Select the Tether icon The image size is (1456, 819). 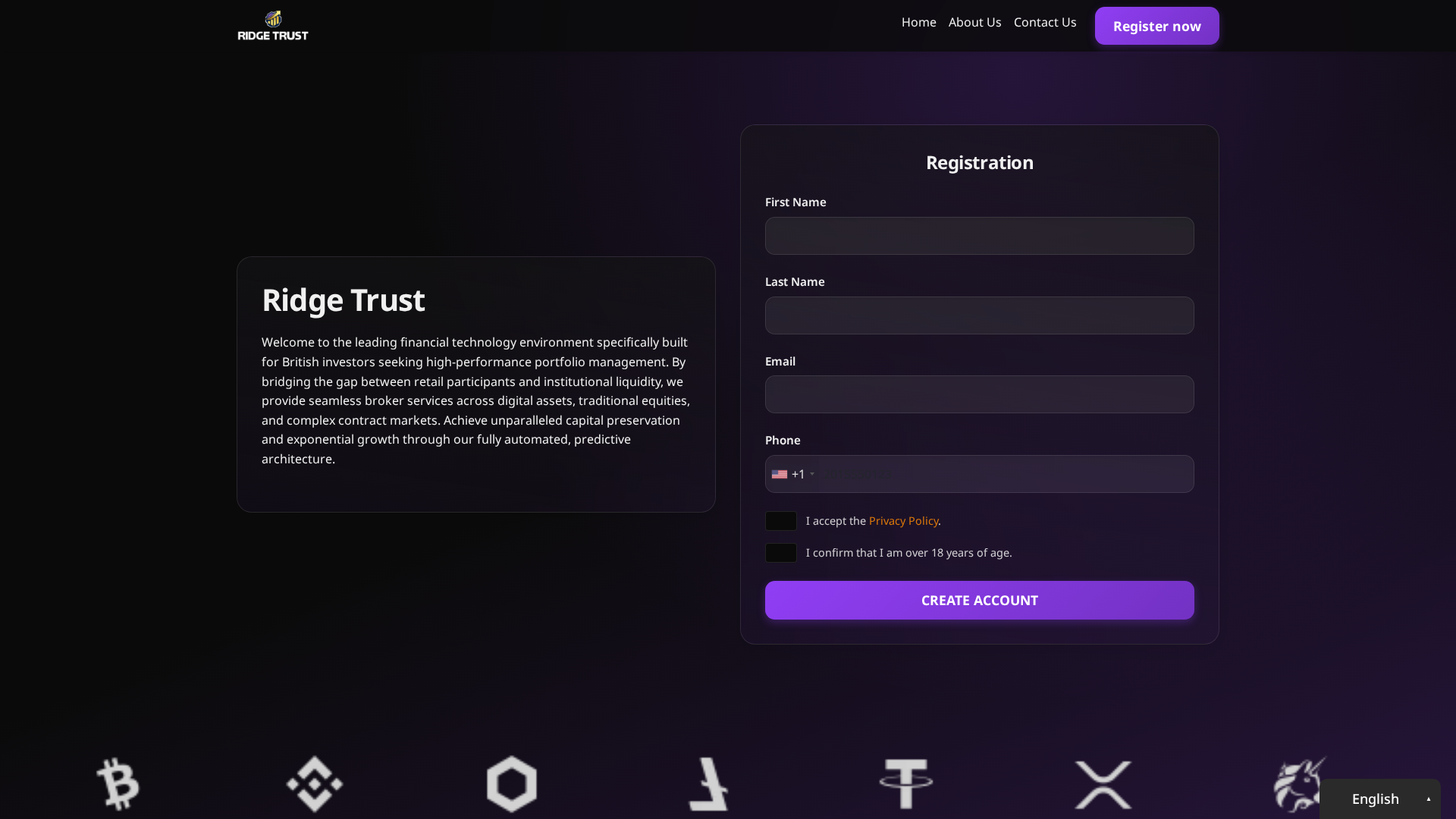(x=906, y=784)
